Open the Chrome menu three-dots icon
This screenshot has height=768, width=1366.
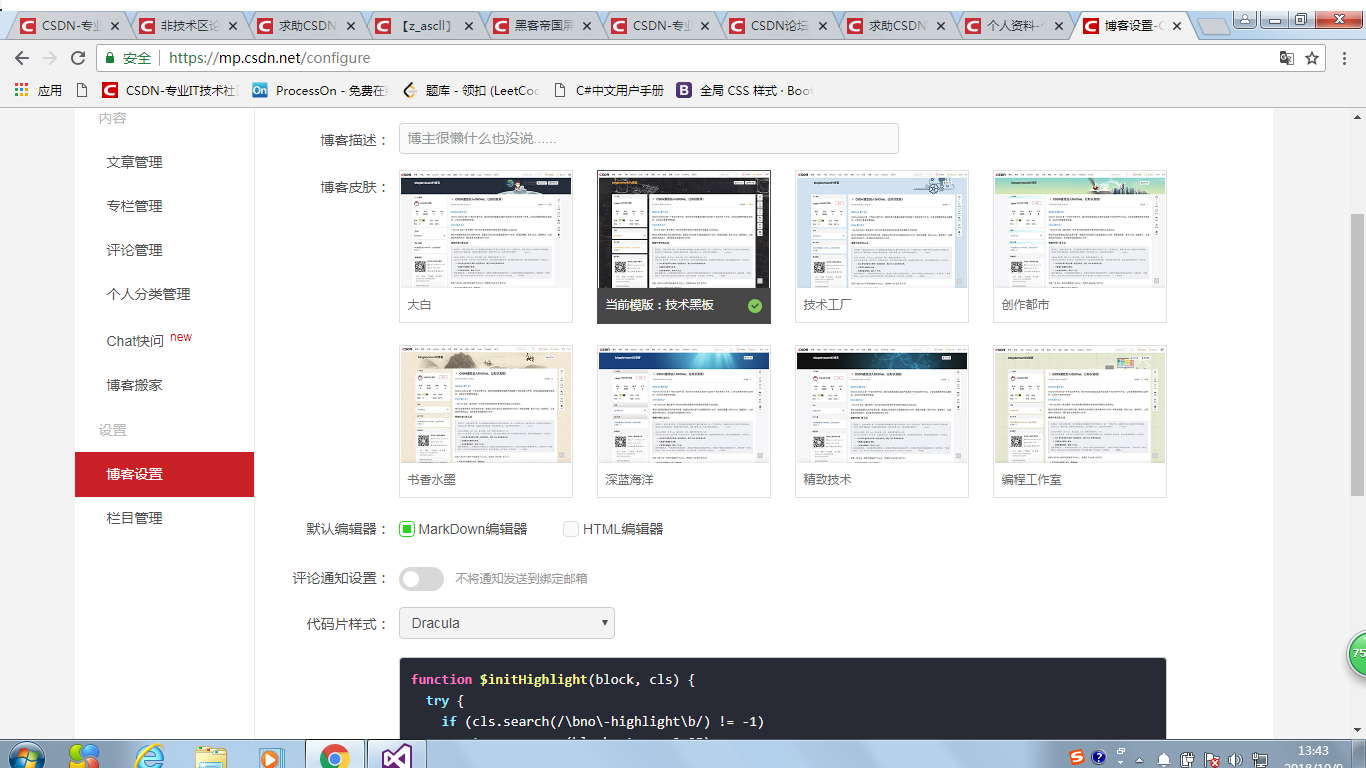tap(1346, 58)
